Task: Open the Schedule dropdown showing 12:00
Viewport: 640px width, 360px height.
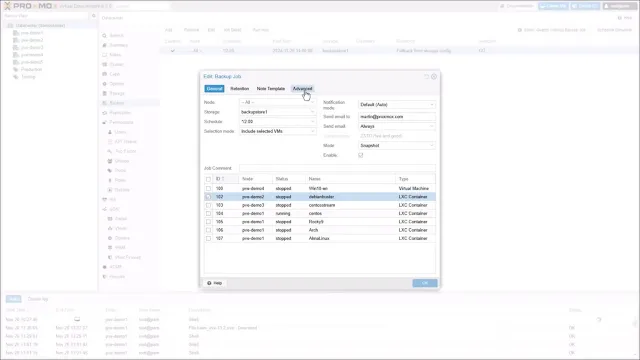Action: tap(278, 122)
